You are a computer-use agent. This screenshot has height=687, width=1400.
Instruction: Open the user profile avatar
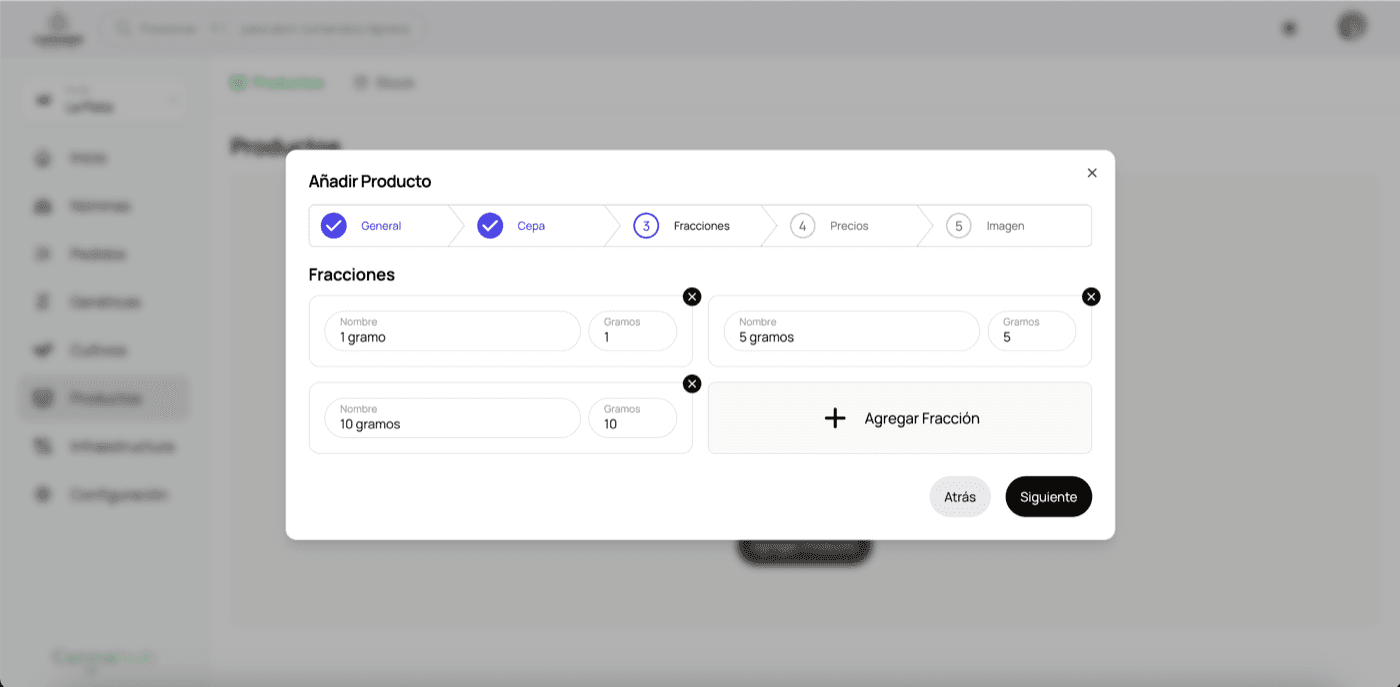1352,27
